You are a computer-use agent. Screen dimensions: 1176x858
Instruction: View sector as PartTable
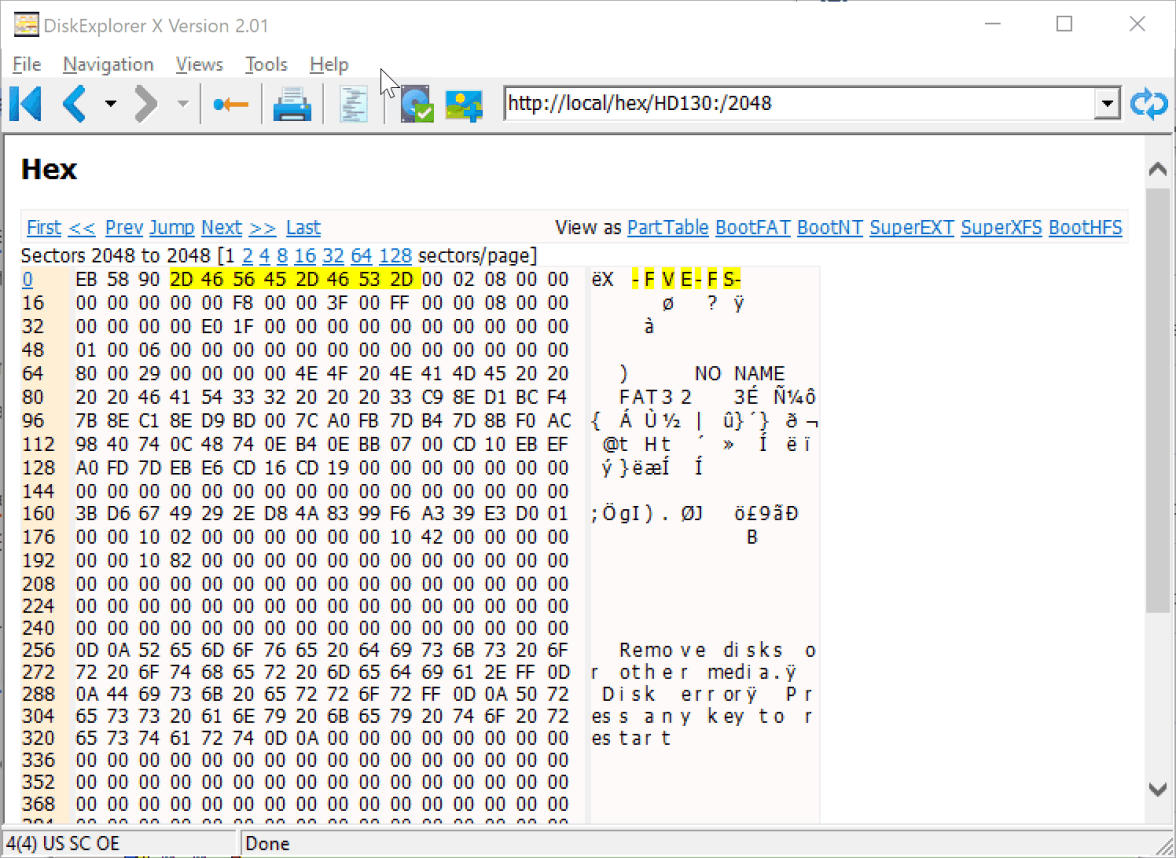coord(667,227)
